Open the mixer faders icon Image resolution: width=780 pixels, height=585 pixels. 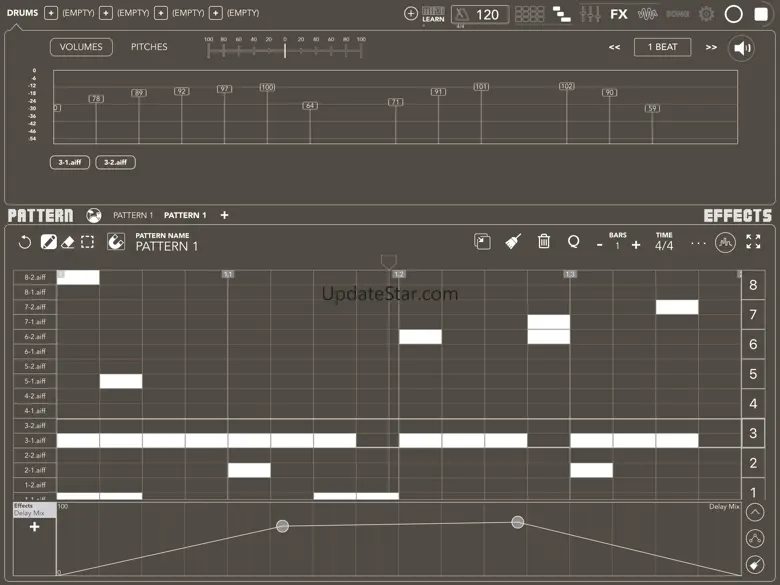click(590, 14)
